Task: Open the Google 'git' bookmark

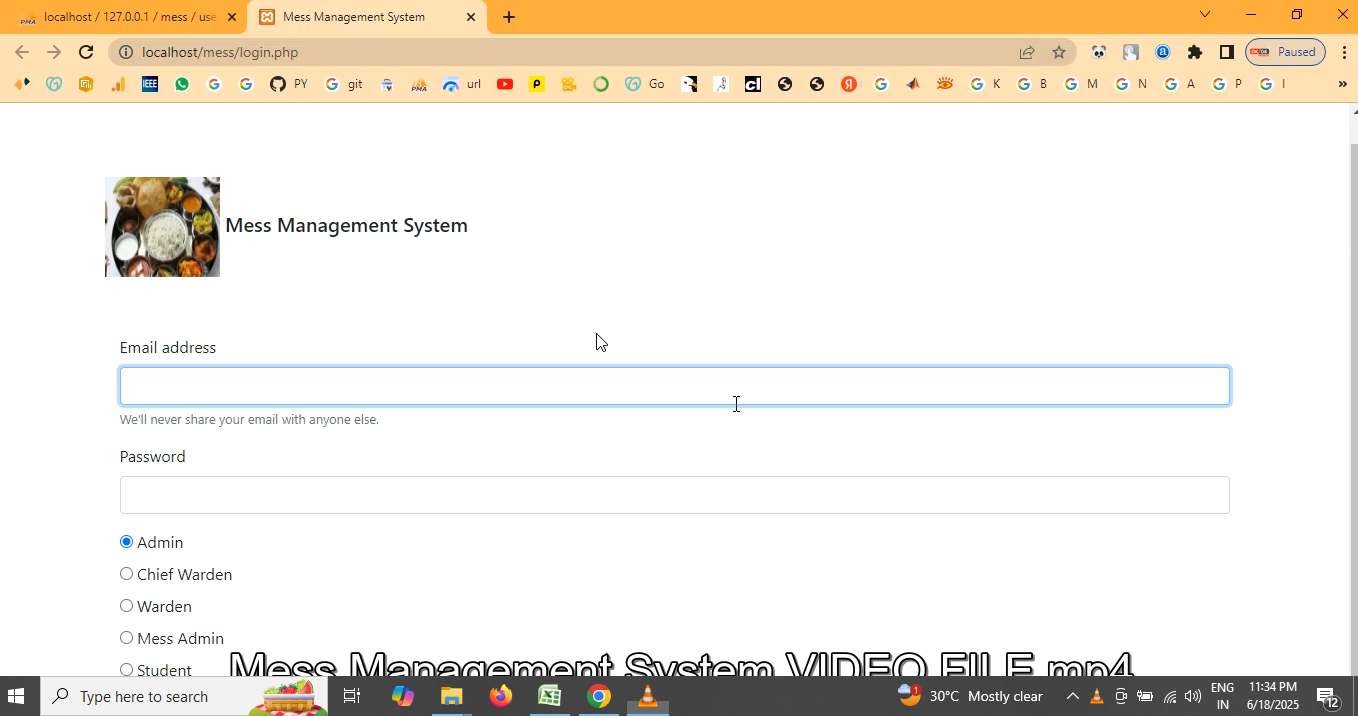Action: click(343, 84)
